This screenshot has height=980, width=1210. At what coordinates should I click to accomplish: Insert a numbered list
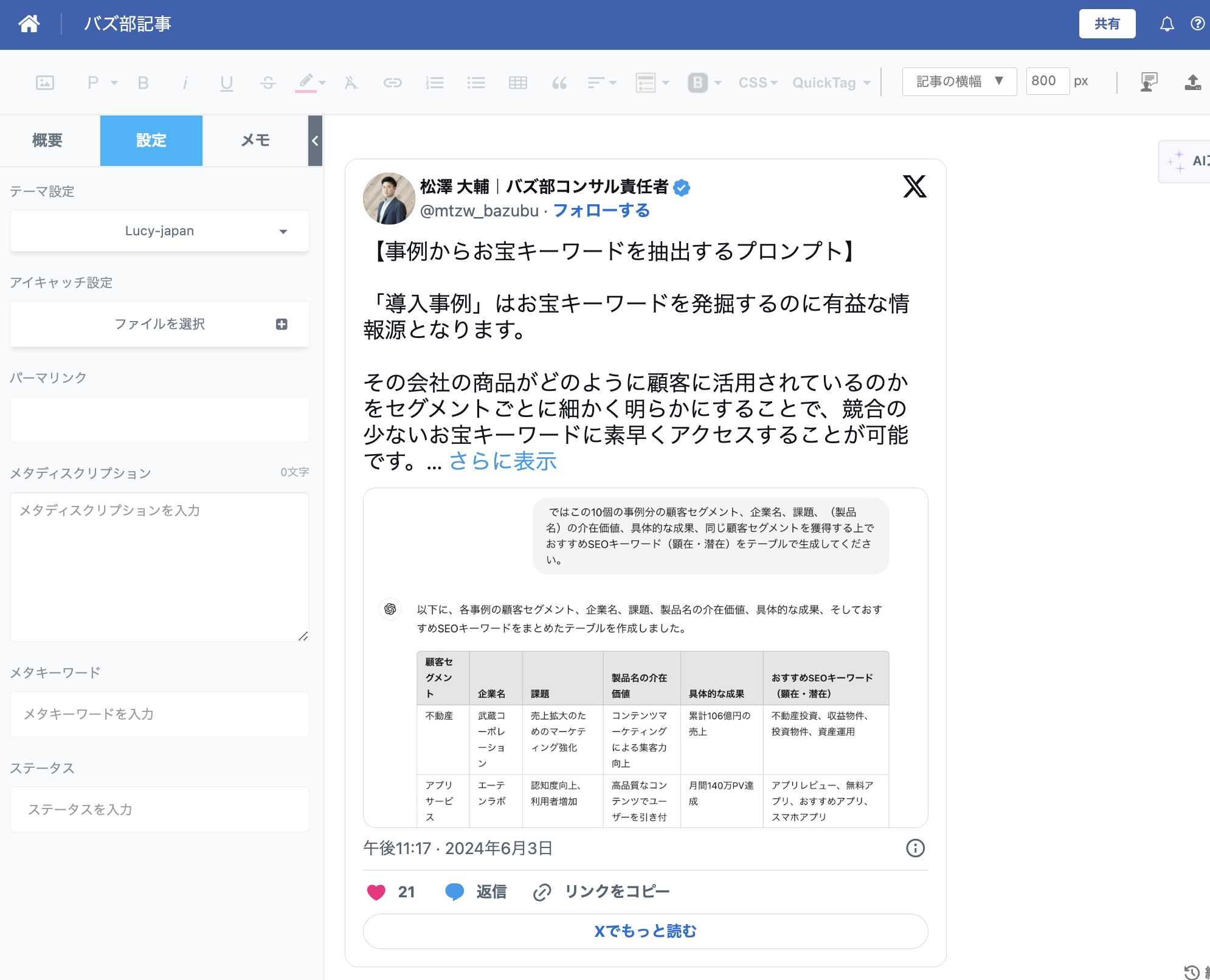(x=434, y=83)
